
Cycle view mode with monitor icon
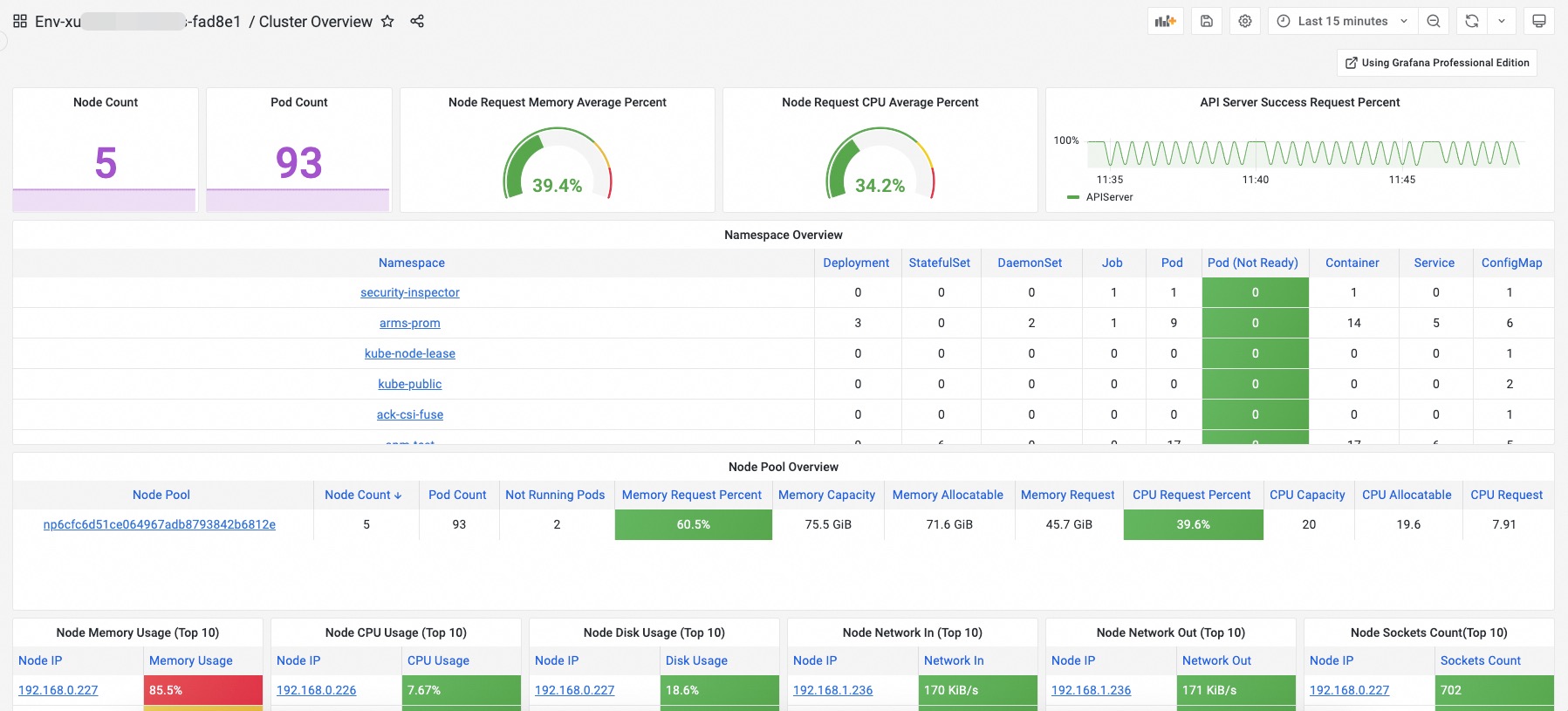(1539, 21)
